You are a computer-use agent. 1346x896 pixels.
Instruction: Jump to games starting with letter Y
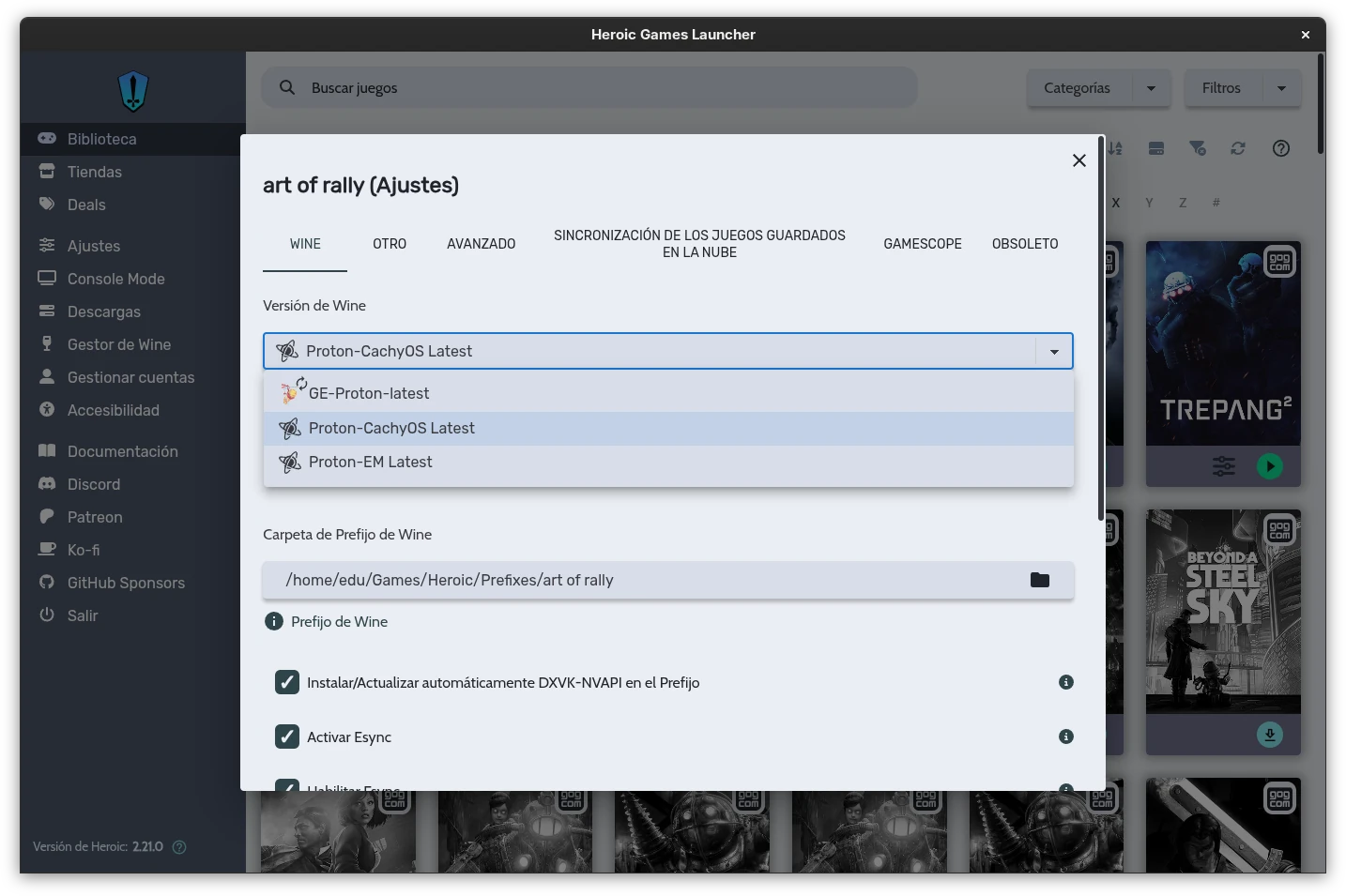pos(1149,203)
